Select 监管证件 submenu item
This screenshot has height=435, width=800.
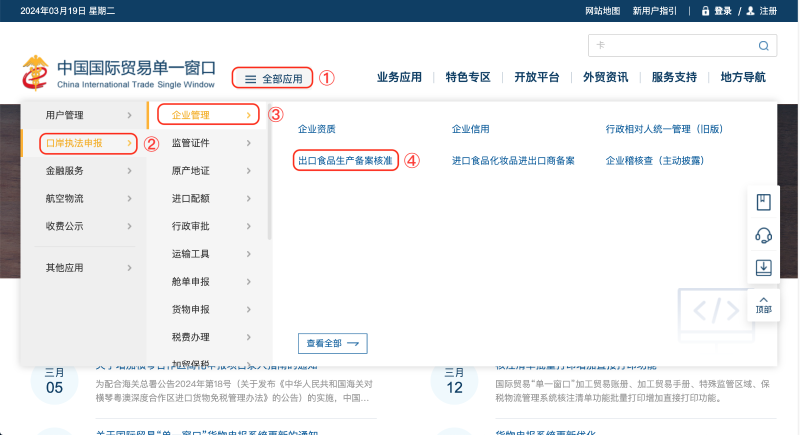coord(208,143)
